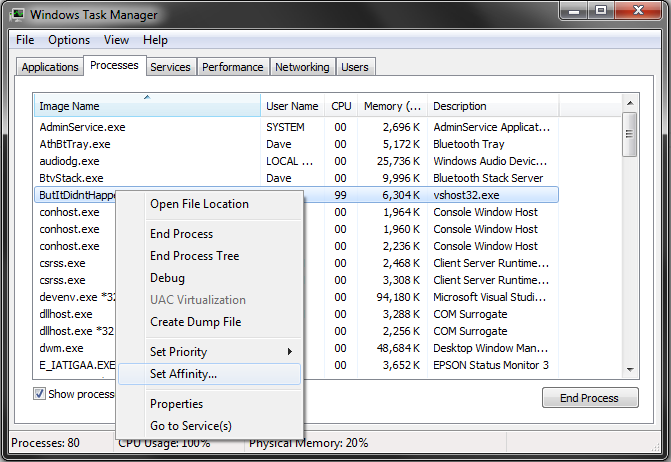Open the Performance tab
Image resolution: width=671 pixels, height=462 pixels.
232,67
